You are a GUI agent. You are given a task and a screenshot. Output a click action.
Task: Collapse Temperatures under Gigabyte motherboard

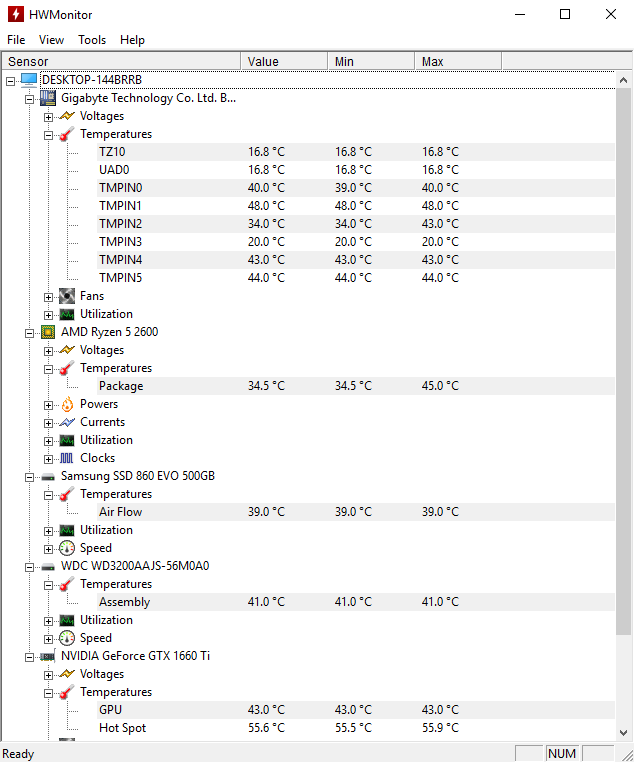coord(49,136)
